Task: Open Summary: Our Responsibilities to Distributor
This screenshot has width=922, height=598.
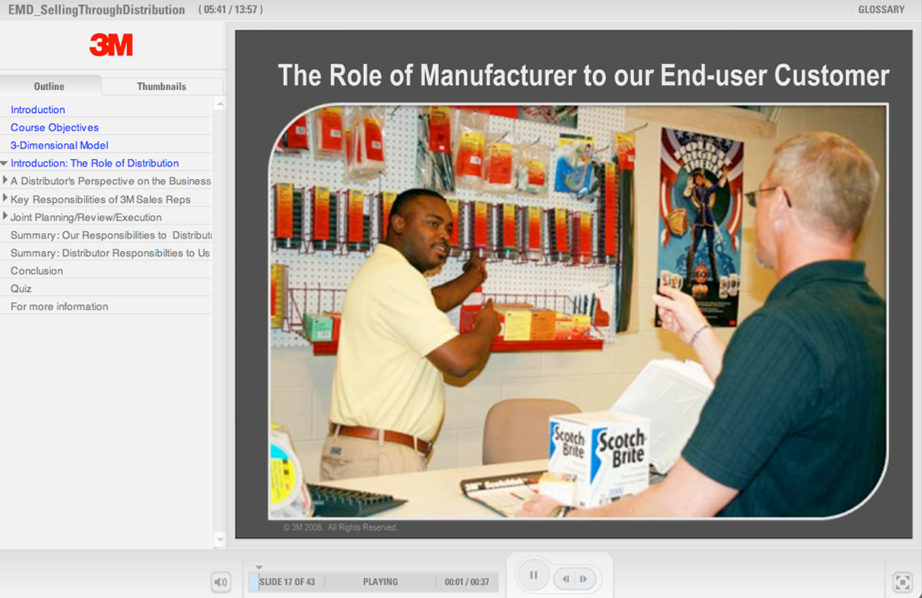Action: (111, 235)
